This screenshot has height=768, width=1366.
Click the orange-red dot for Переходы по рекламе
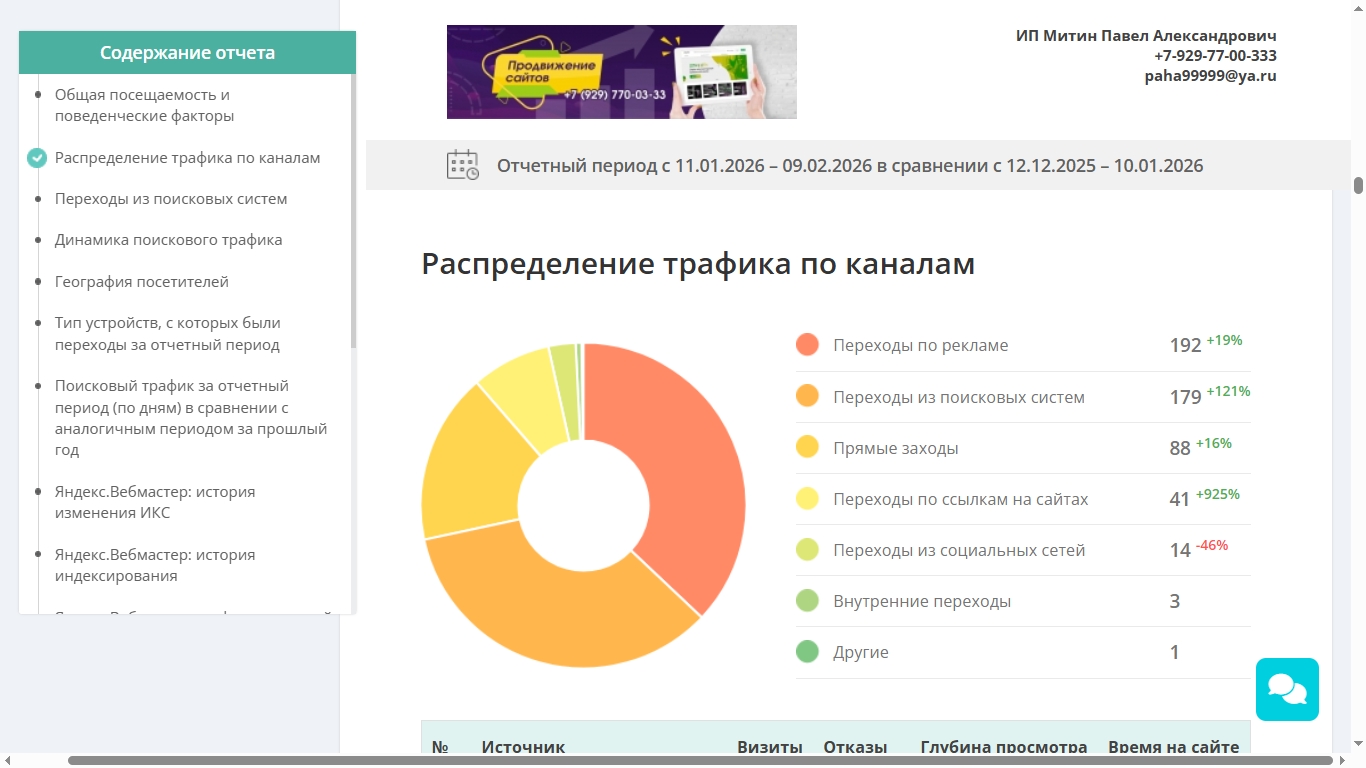(807, 345)
